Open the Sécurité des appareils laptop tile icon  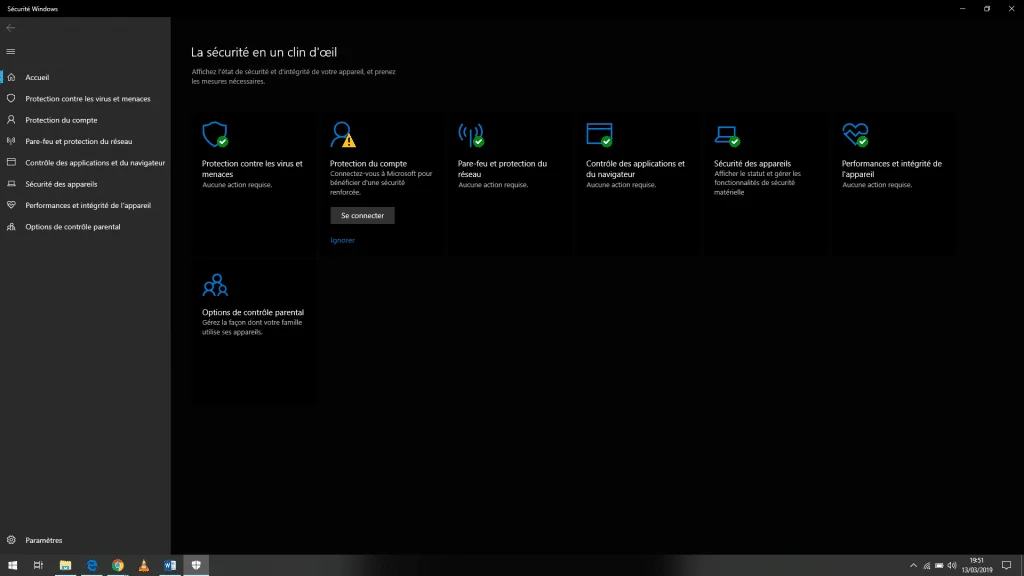[x=726, y=135]
